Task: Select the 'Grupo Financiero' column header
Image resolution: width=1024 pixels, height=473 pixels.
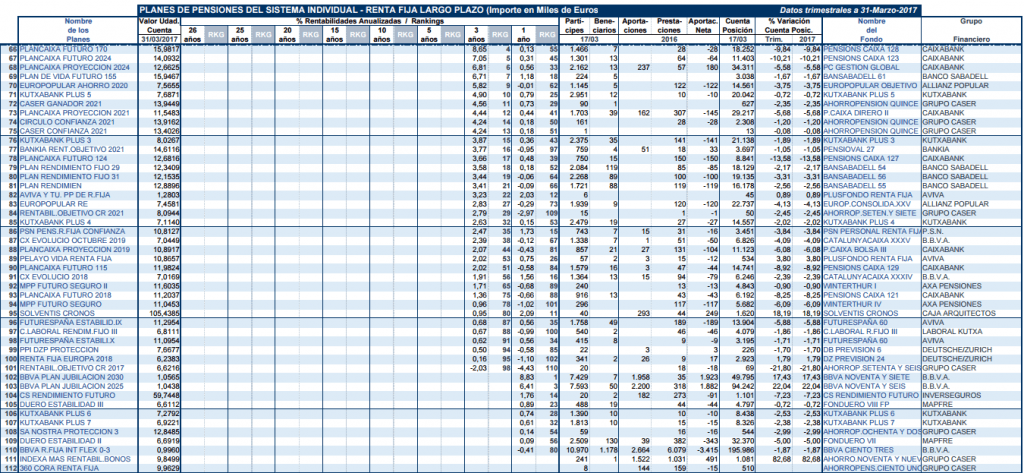Action: point(972,30)
